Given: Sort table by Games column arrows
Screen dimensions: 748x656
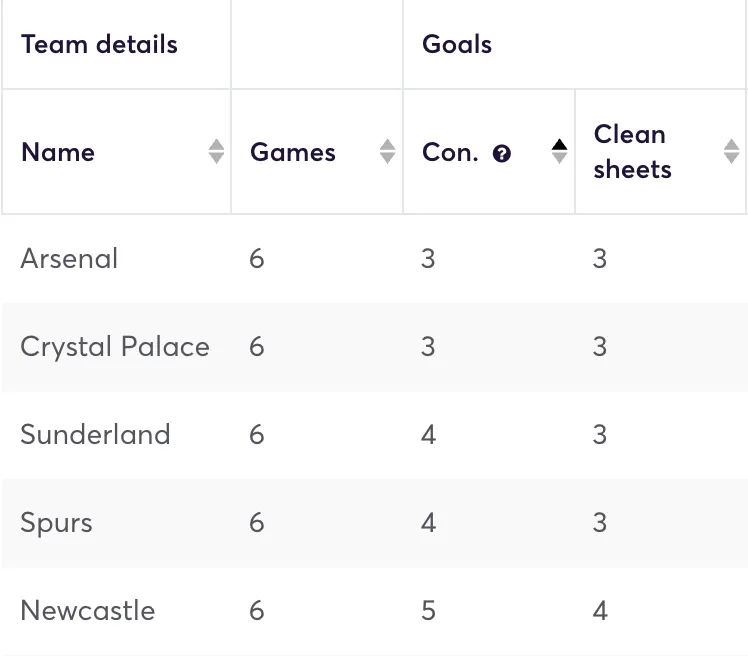Looking at the screenshot, I should pos(388,152).
